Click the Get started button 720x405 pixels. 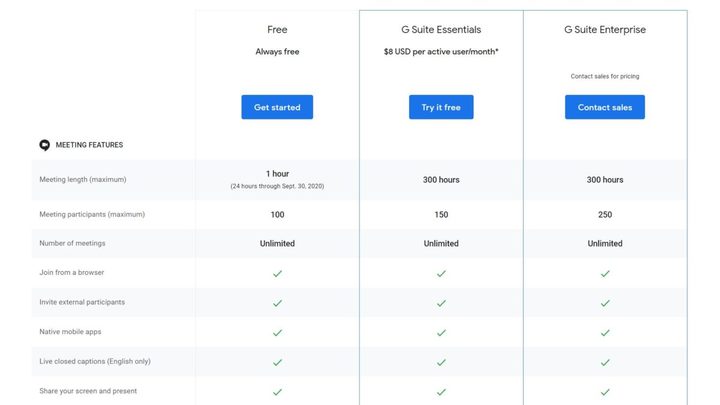coord(277,107)
